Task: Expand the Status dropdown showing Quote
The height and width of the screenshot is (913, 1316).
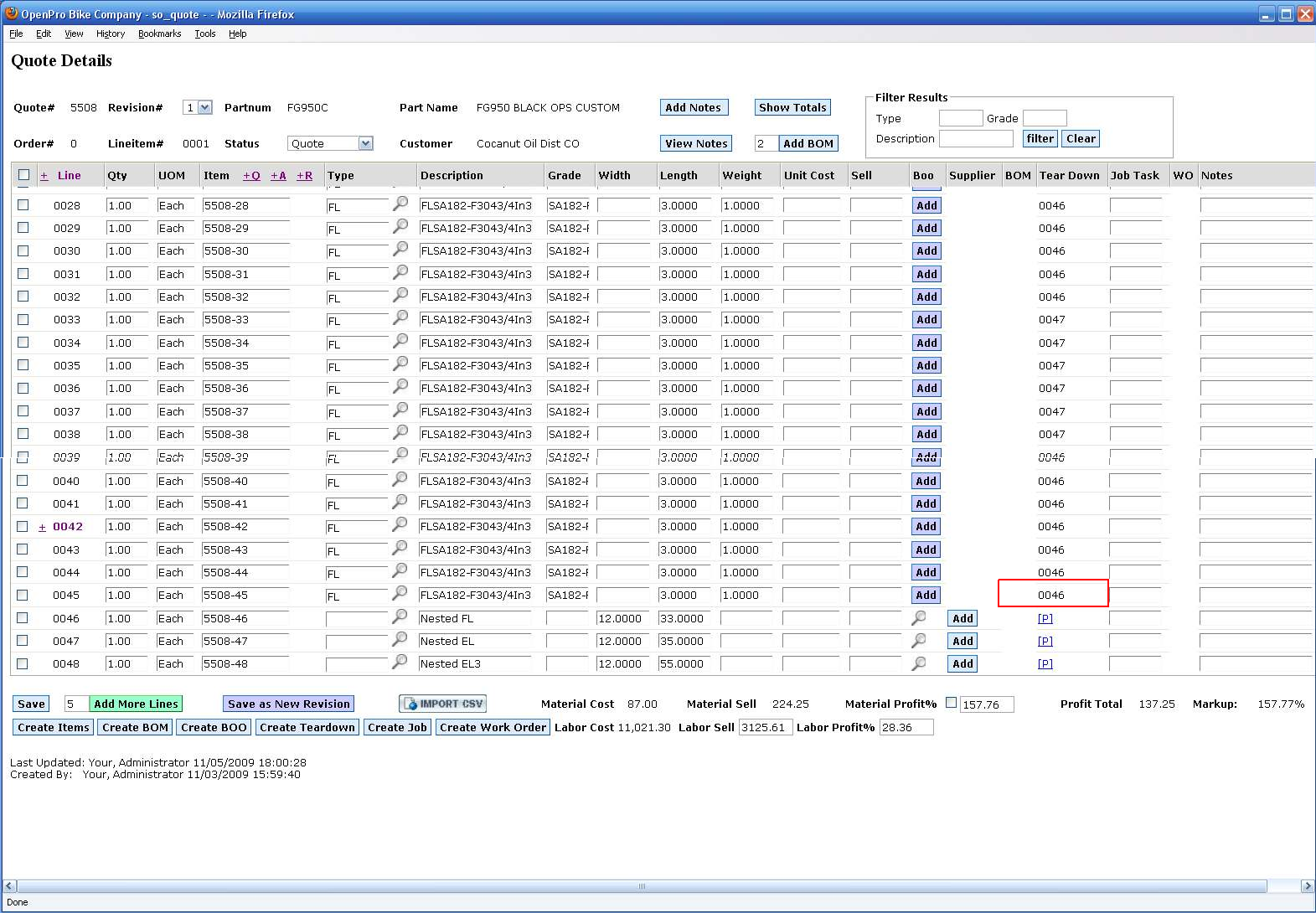Action: point(330,143)
